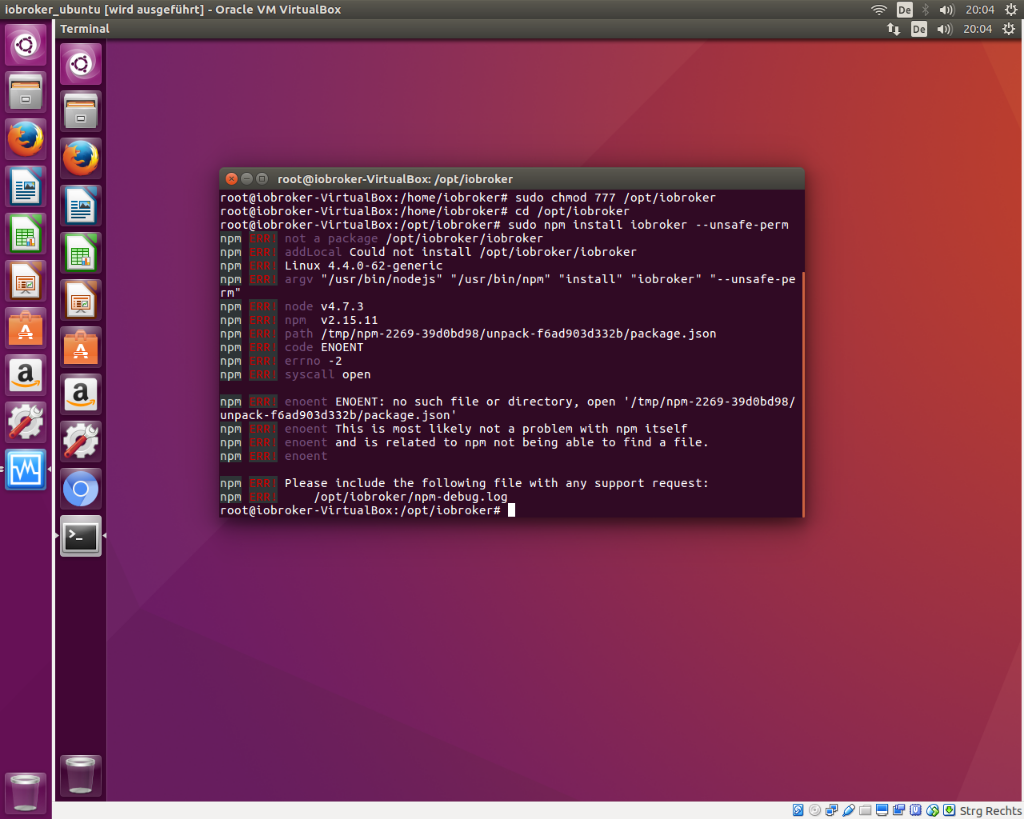Open LibreOffice Impress in the guest VM launcher
This screenshot has width=1024, height=819.
coord(81,300)
